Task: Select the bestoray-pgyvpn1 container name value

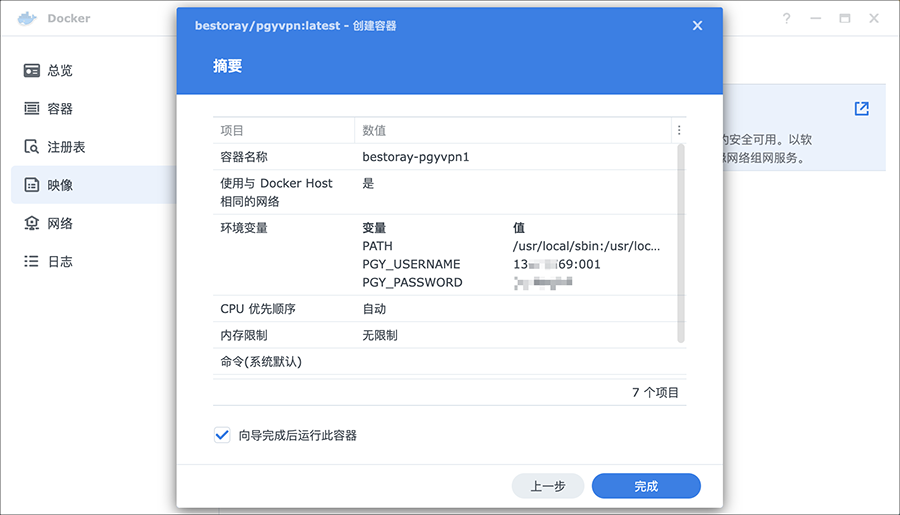Action: (x=416, y=157)
